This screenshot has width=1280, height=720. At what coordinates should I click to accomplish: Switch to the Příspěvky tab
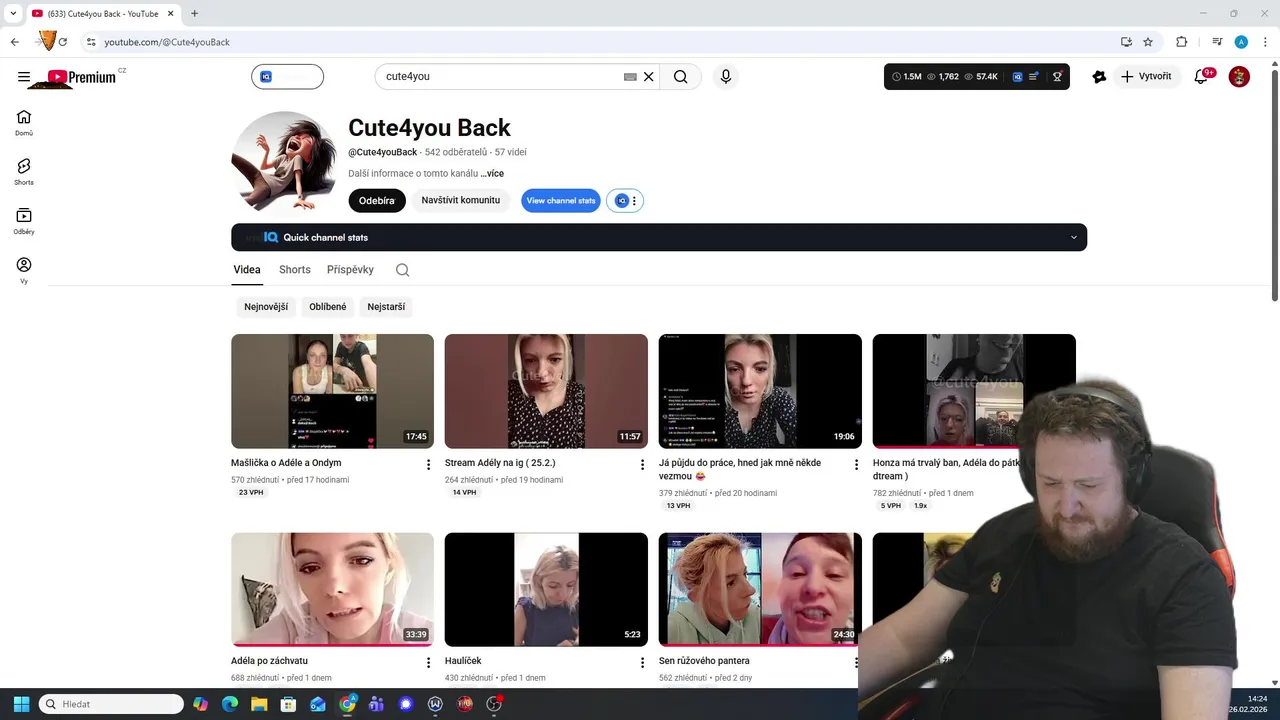pyautogui.click(x=350, y=270)
